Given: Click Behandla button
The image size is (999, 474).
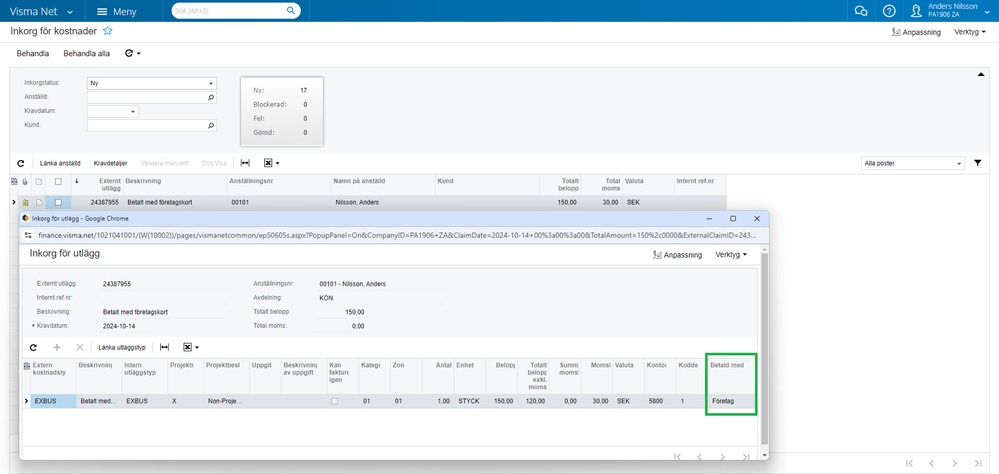Looking at the screenshot, I should [x=32, y=54].
